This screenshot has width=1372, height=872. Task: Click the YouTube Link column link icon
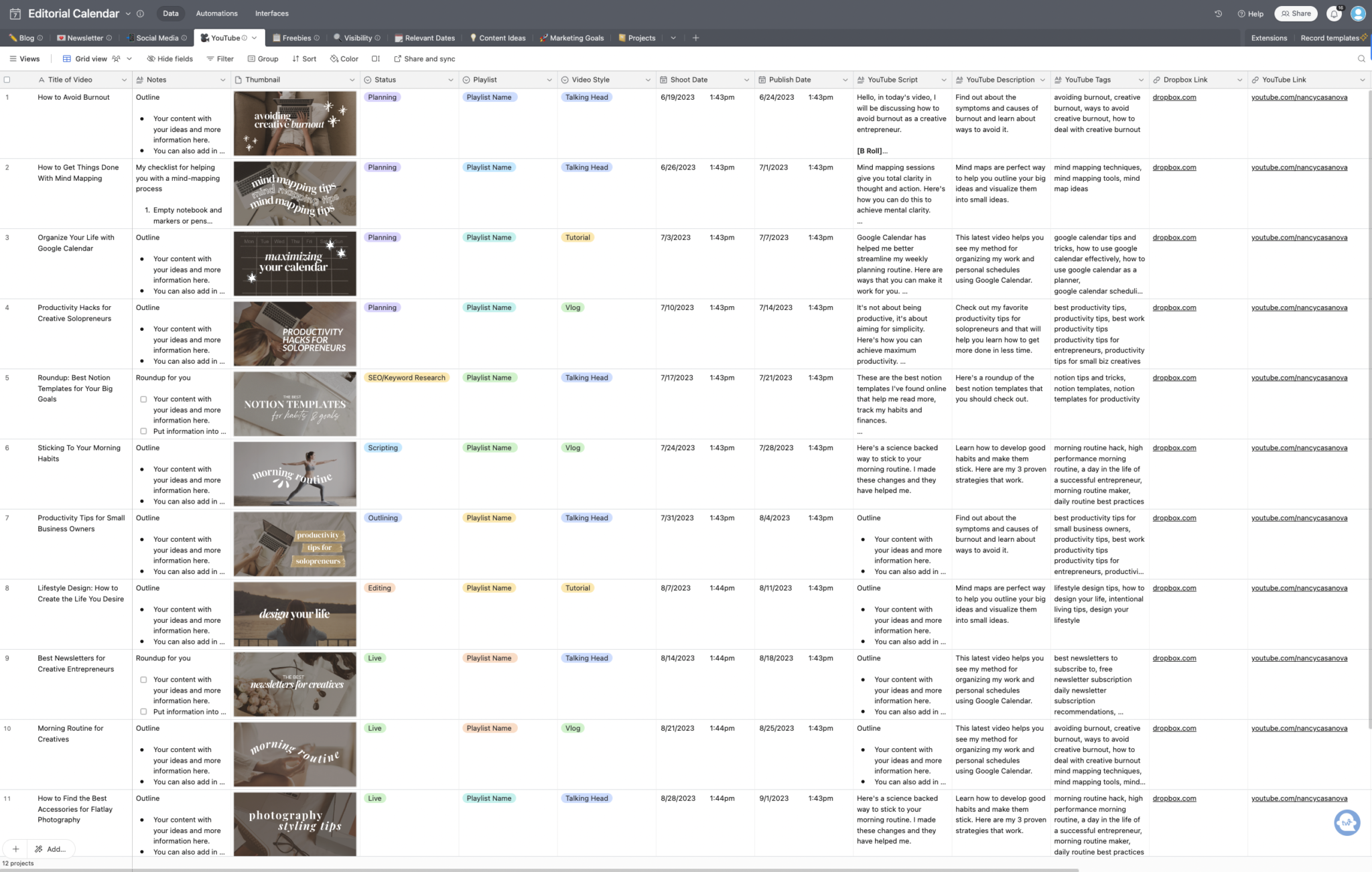(x=1255, y=80)
